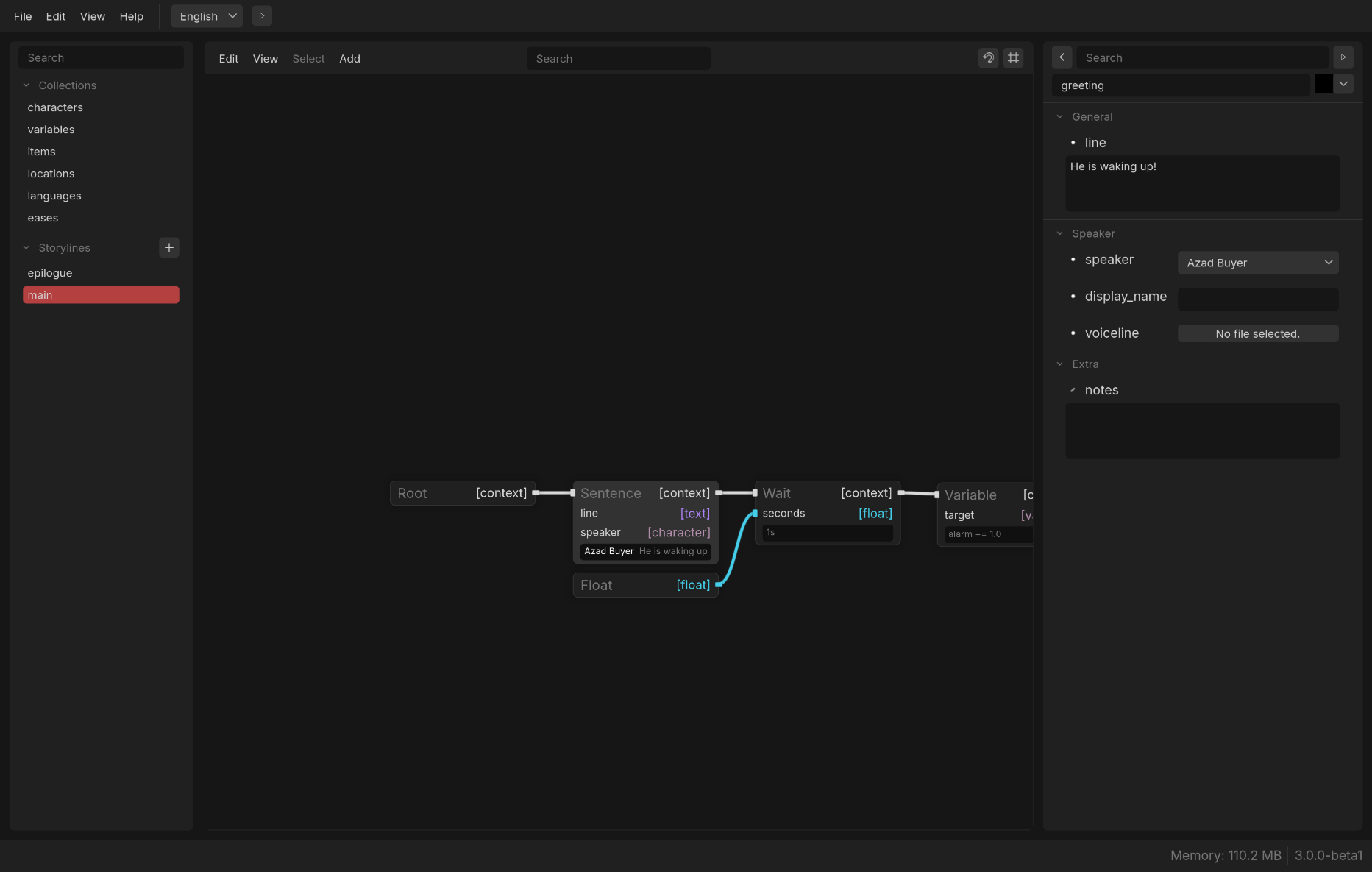Screen dimensions: 1372x872
Task: Select the Wait node header
Action: click(x=827, y=493)
